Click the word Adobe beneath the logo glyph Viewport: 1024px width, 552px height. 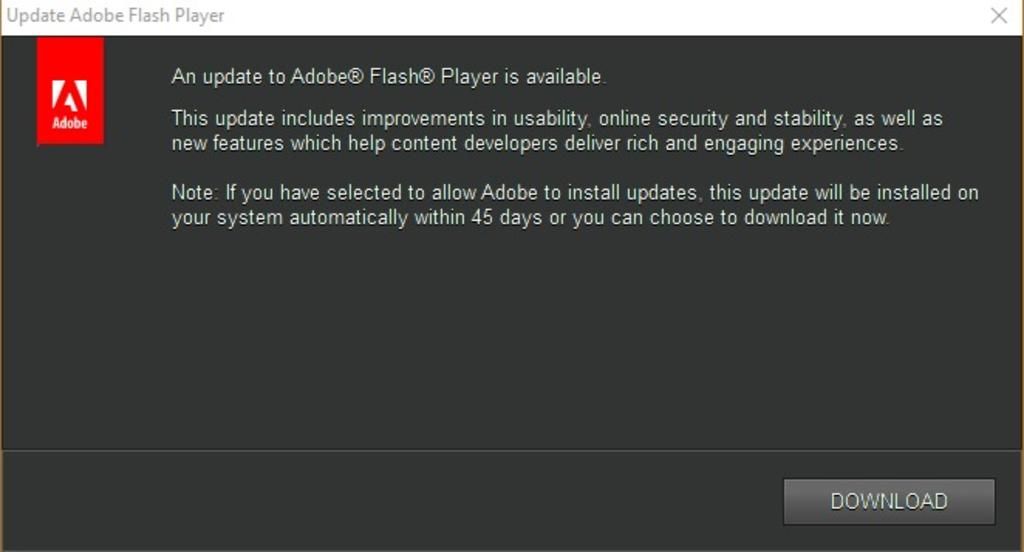pyautogui.click(x=70, y=123)
